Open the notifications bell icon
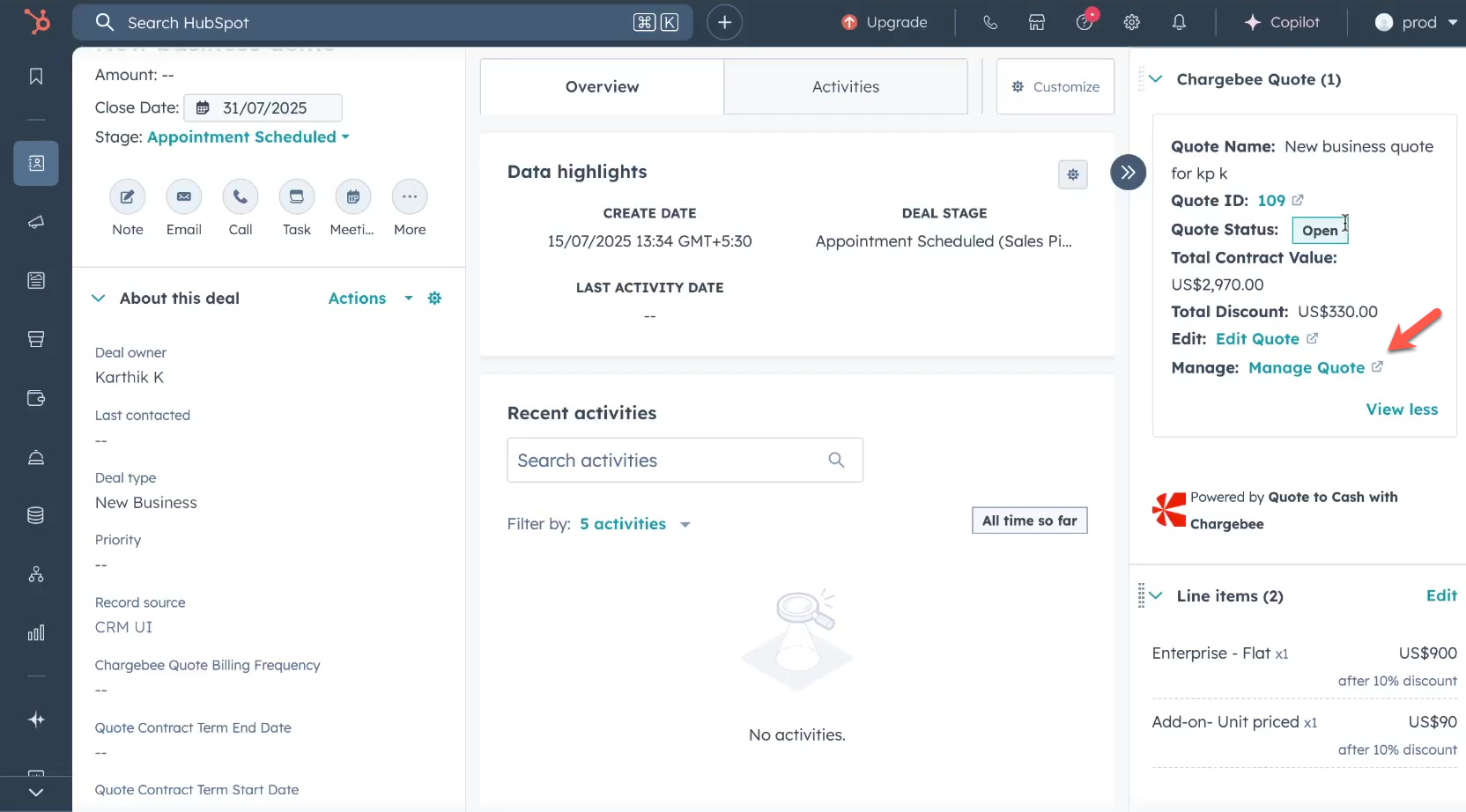The width and height of the screenshot is (1466, 812). [x=1179, y=23]
